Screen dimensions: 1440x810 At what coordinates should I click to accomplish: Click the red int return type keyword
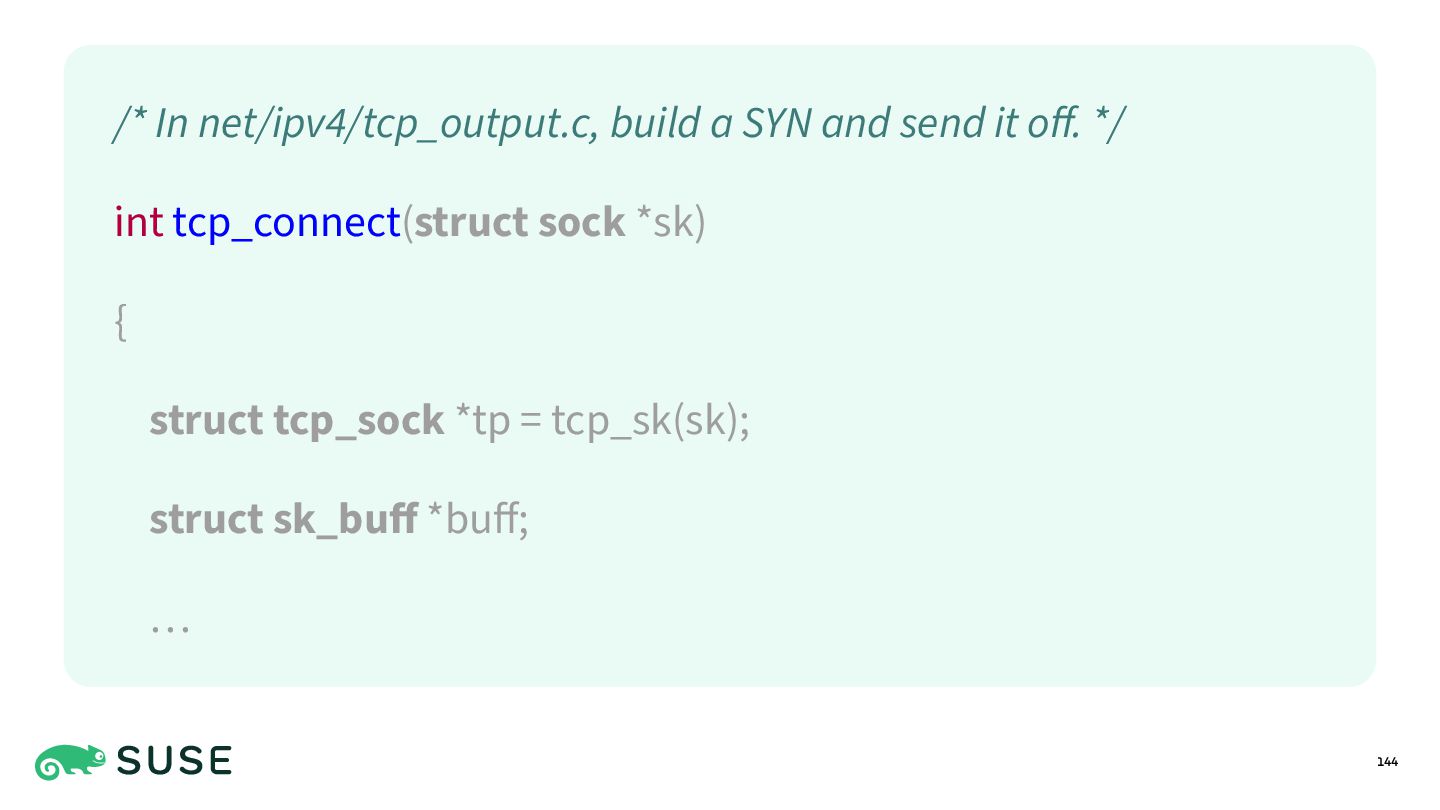(x=139, y=222)
